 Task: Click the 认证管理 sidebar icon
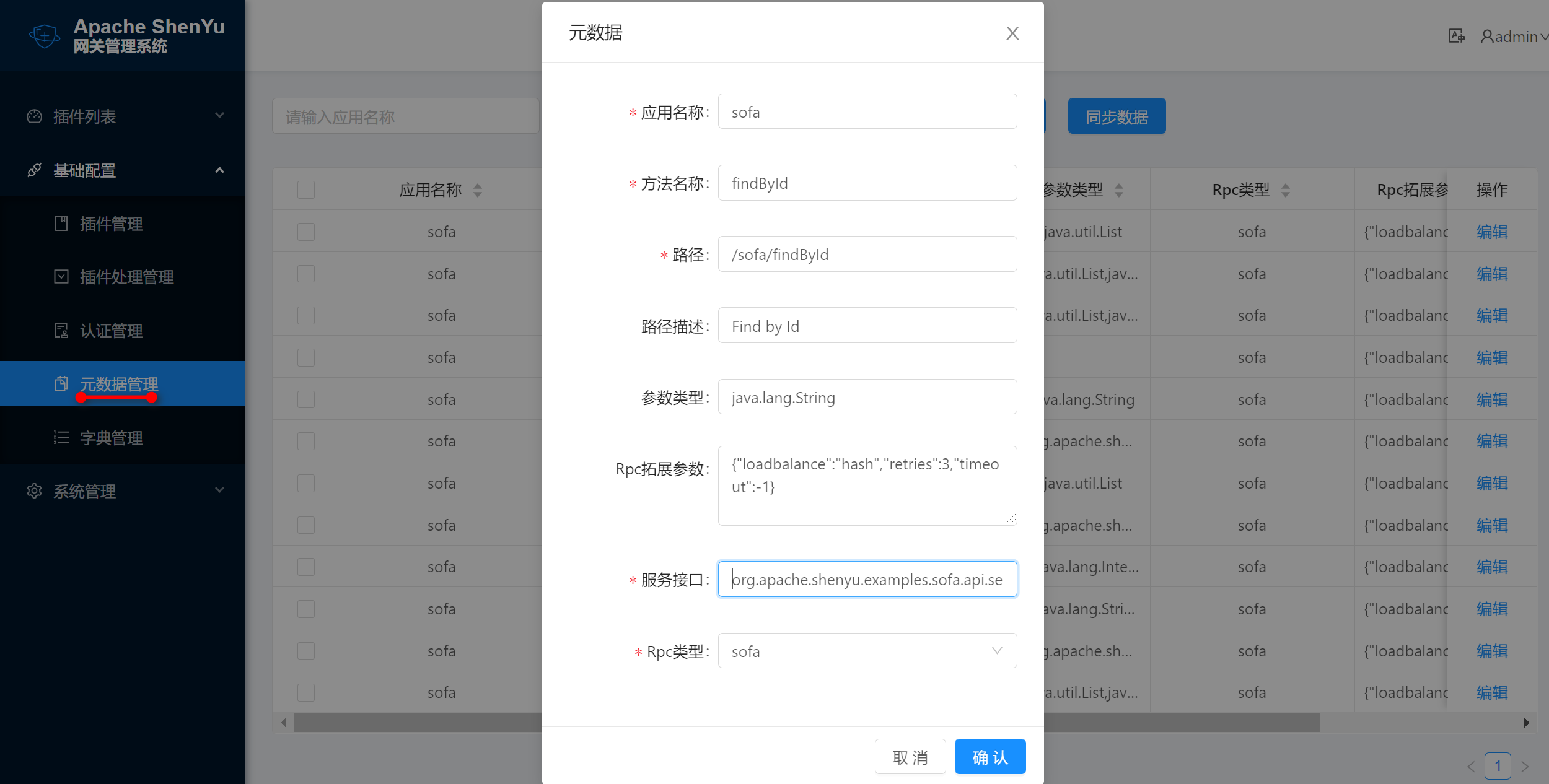tap(61, 331)
